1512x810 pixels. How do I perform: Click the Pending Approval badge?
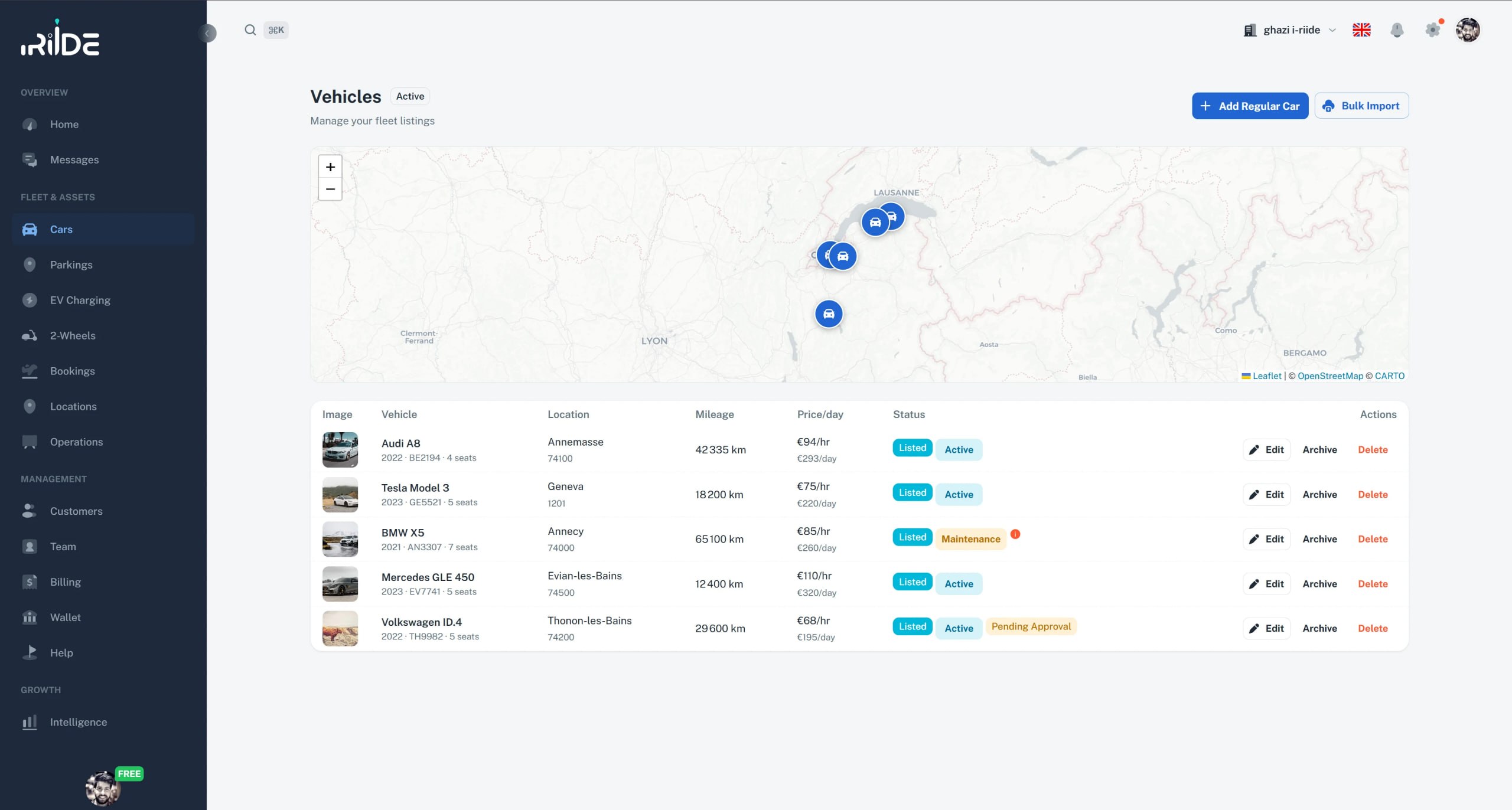pos(1031,626)
